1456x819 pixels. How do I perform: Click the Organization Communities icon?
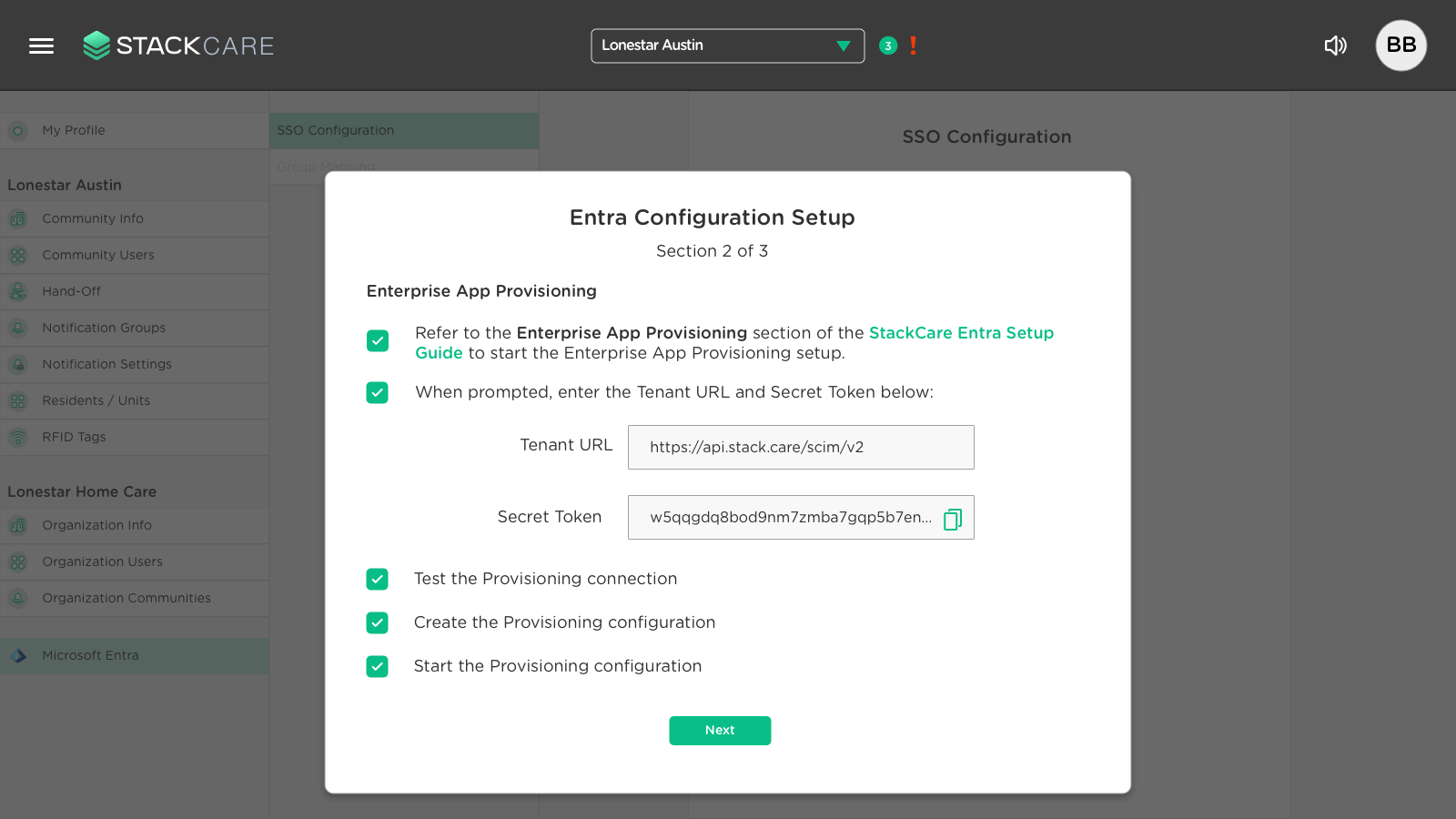[x=18, y=599]
